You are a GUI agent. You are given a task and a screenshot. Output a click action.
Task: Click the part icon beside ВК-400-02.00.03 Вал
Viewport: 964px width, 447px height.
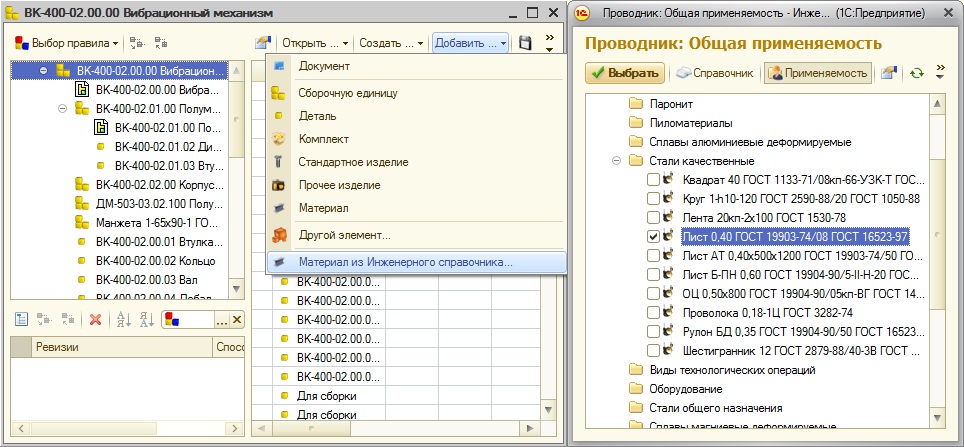tap(82, 280)
